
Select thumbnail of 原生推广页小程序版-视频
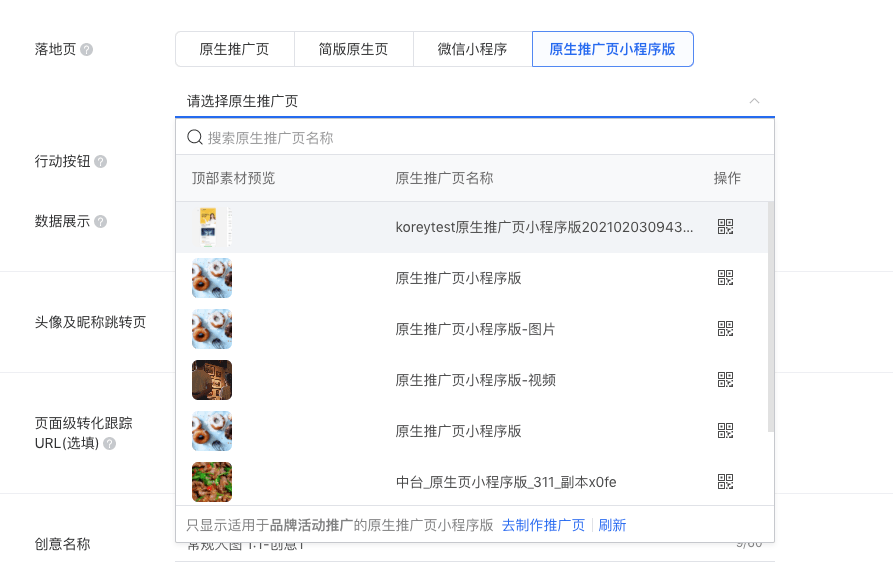tap(212, 380)
